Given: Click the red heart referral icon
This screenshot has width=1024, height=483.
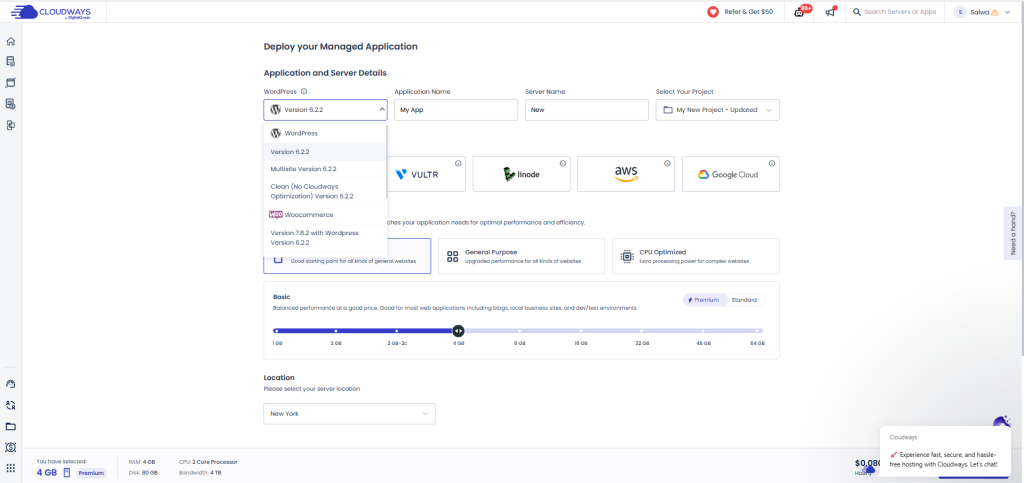Looking at the screenshot, I should tap(713, 12).
